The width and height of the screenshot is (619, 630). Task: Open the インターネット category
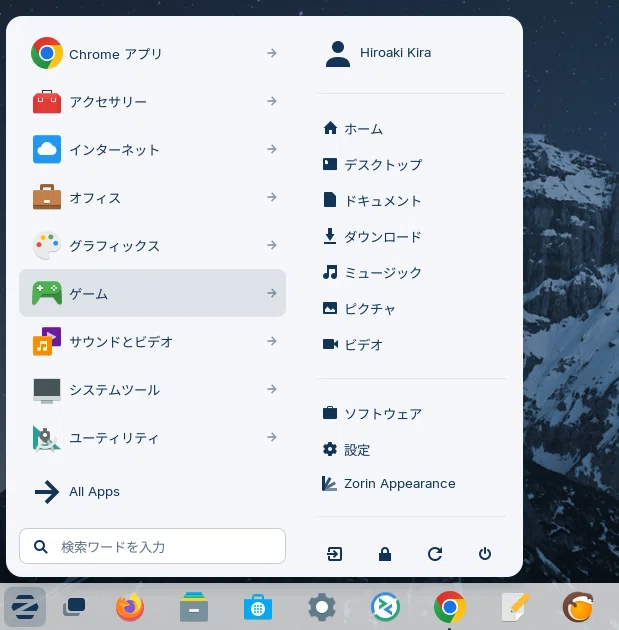152,149
